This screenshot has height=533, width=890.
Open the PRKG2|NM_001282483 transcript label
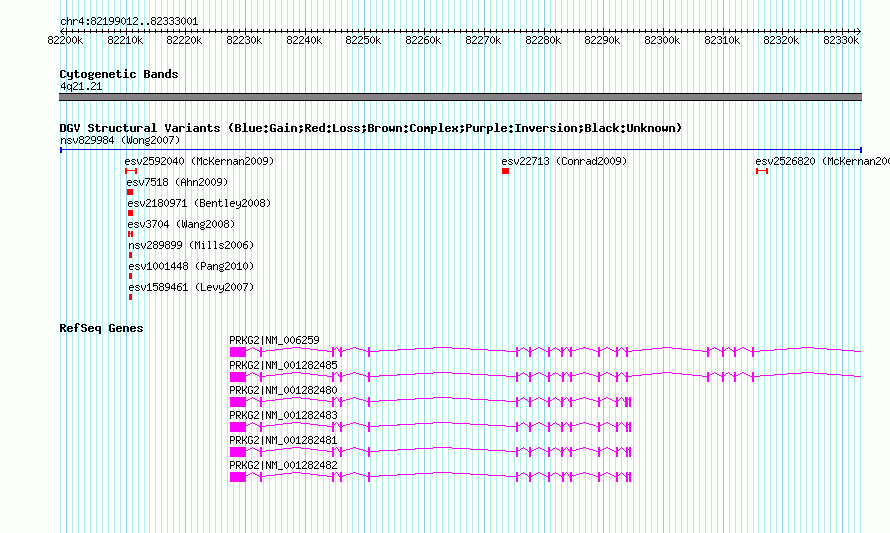pos(283,415)
